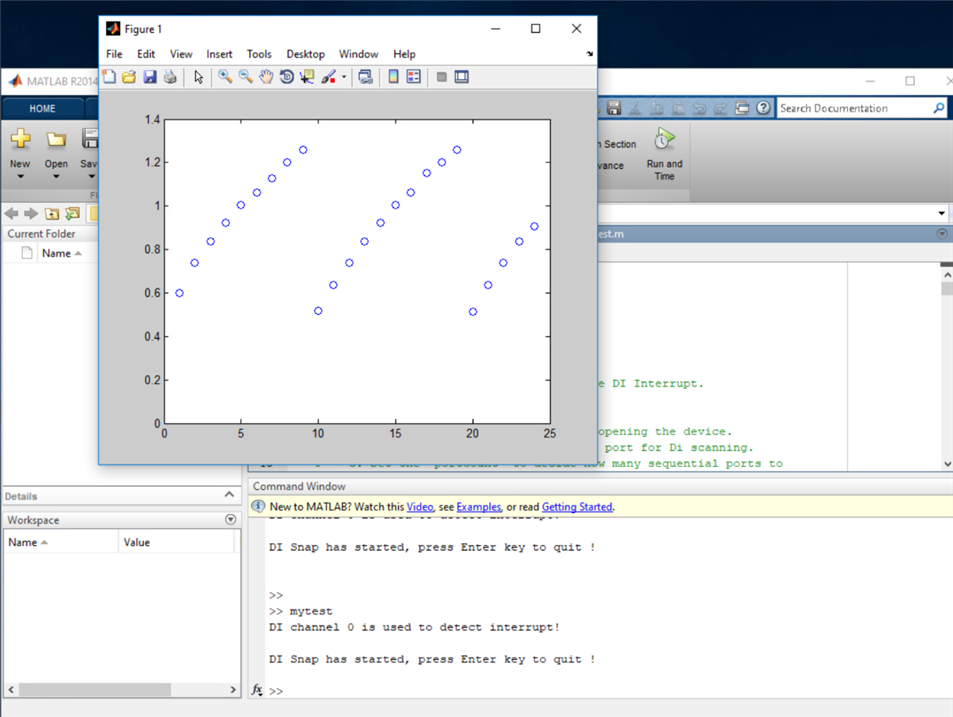
Task: Enable the Rotate 3D tool
Action: coord(286,77)
